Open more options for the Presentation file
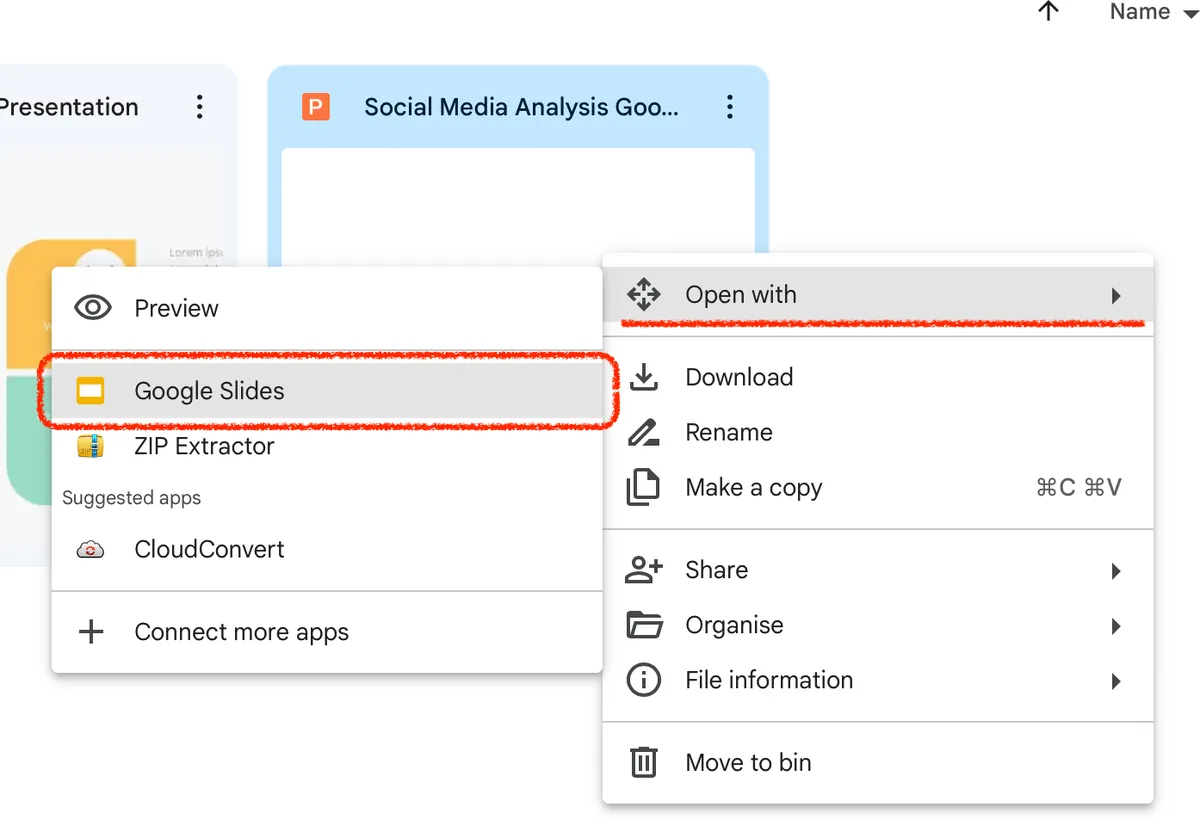 click(x=200, y=107)
